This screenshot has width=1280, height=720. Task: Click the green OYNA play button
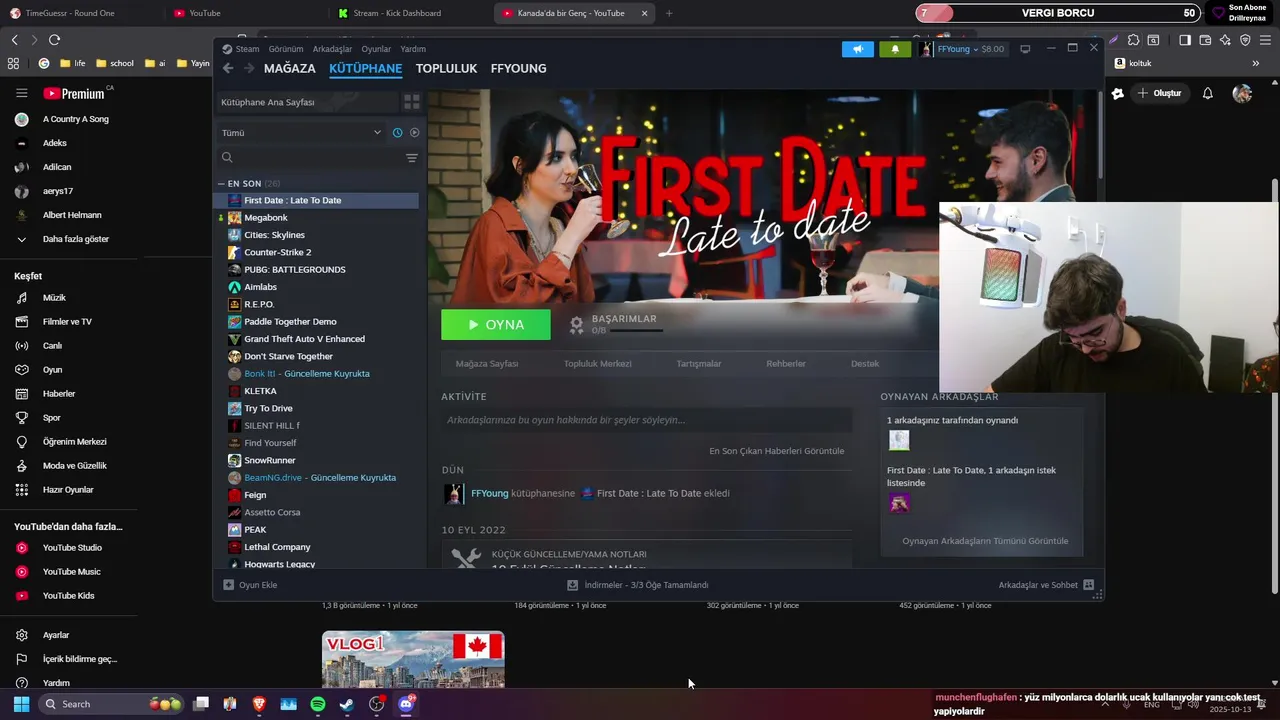pyautogui.click(x=496, y=324)
